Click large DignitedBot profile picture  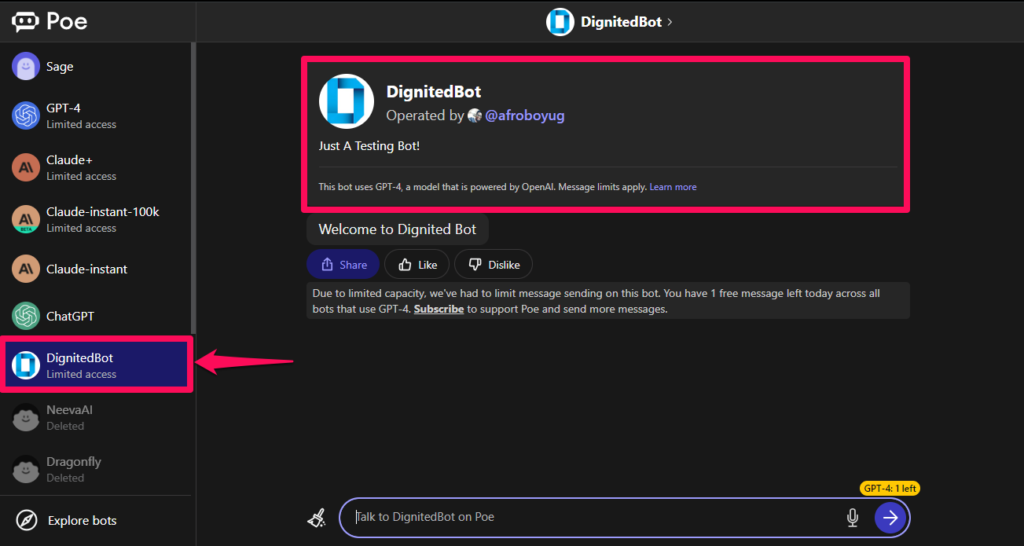(346, 101)
